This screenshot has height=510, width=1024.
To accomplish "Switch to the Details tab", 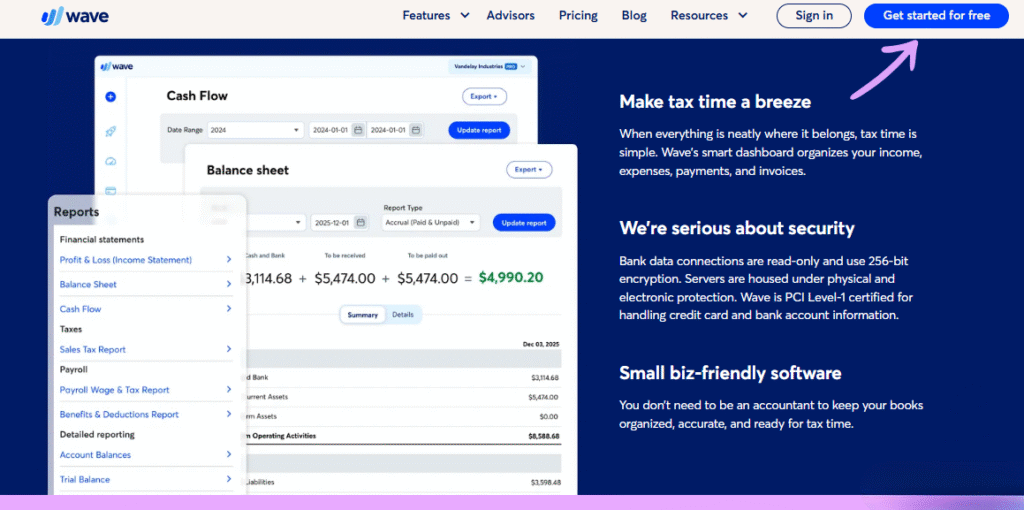I will click(403, 315).
